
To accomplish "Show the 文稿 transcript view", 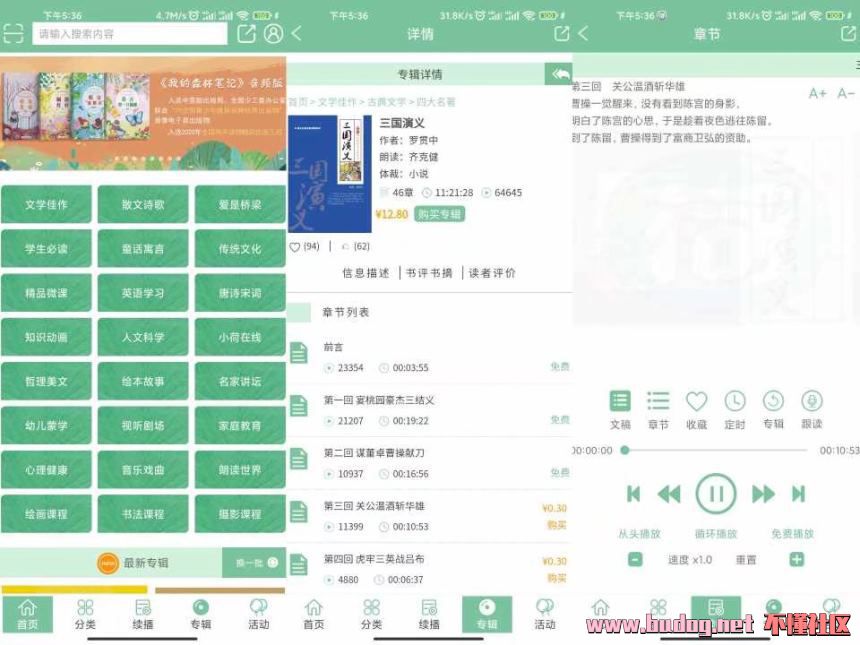I will pos(620,409).
